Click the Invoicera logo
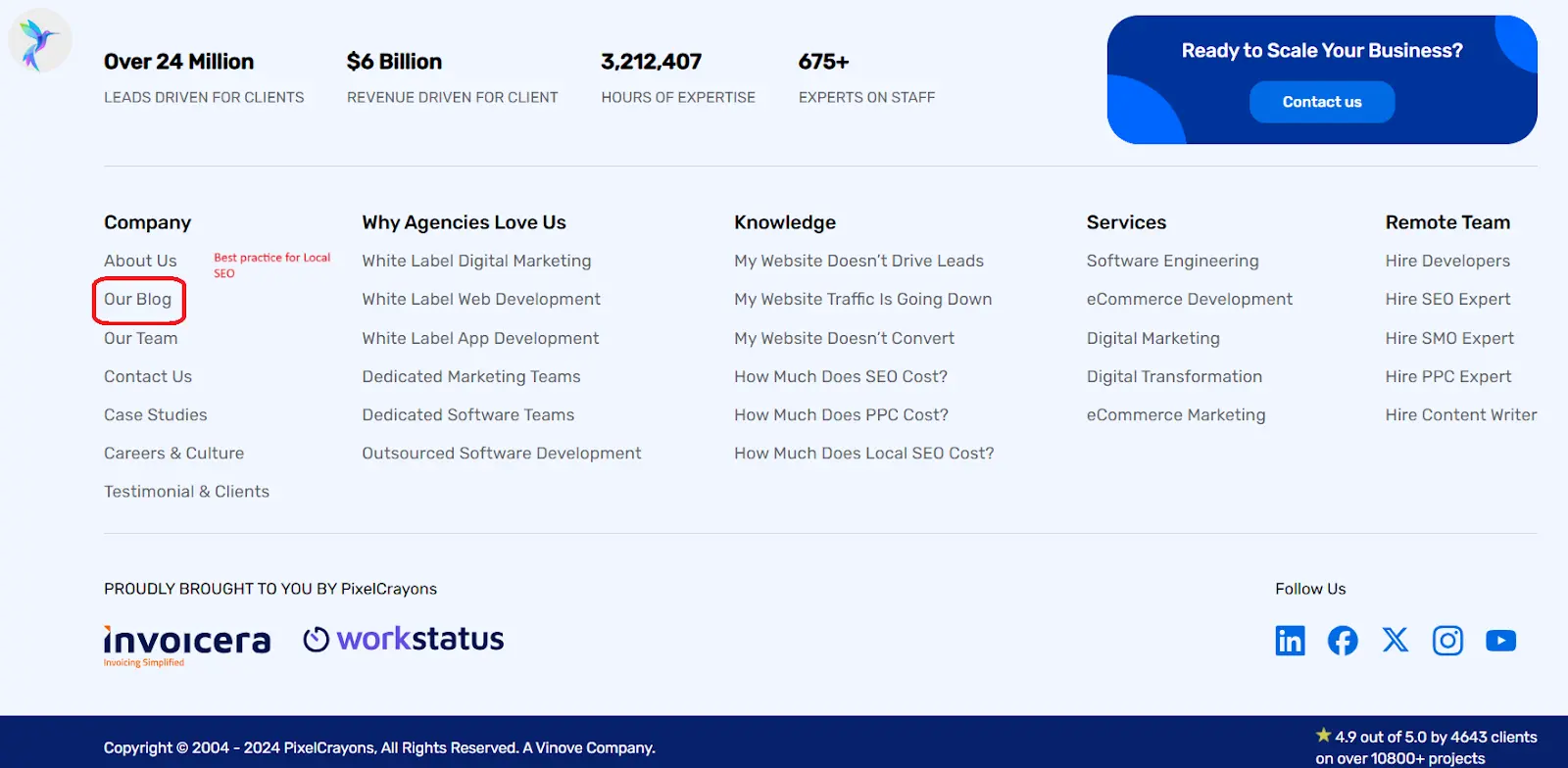This screenshot has height=768, width=1568. (187, 643)
